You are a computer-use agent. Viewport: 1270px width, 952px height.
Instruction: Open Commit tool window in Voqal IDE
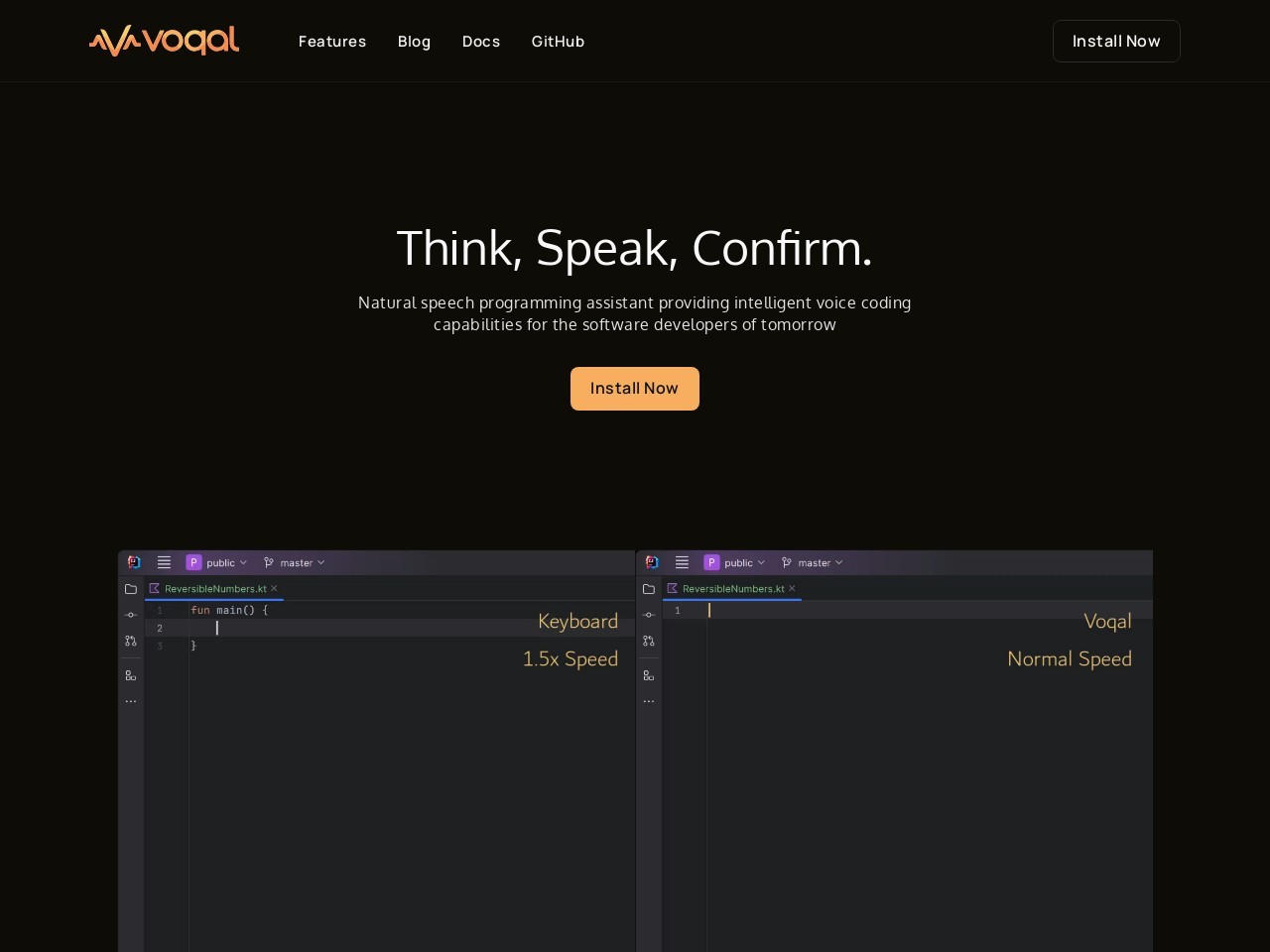(649, 615)
